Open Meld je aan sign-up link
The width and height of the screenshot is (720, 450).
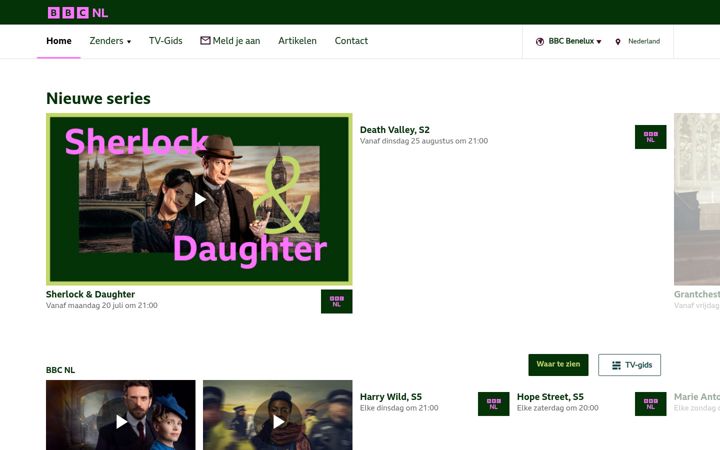231,41
